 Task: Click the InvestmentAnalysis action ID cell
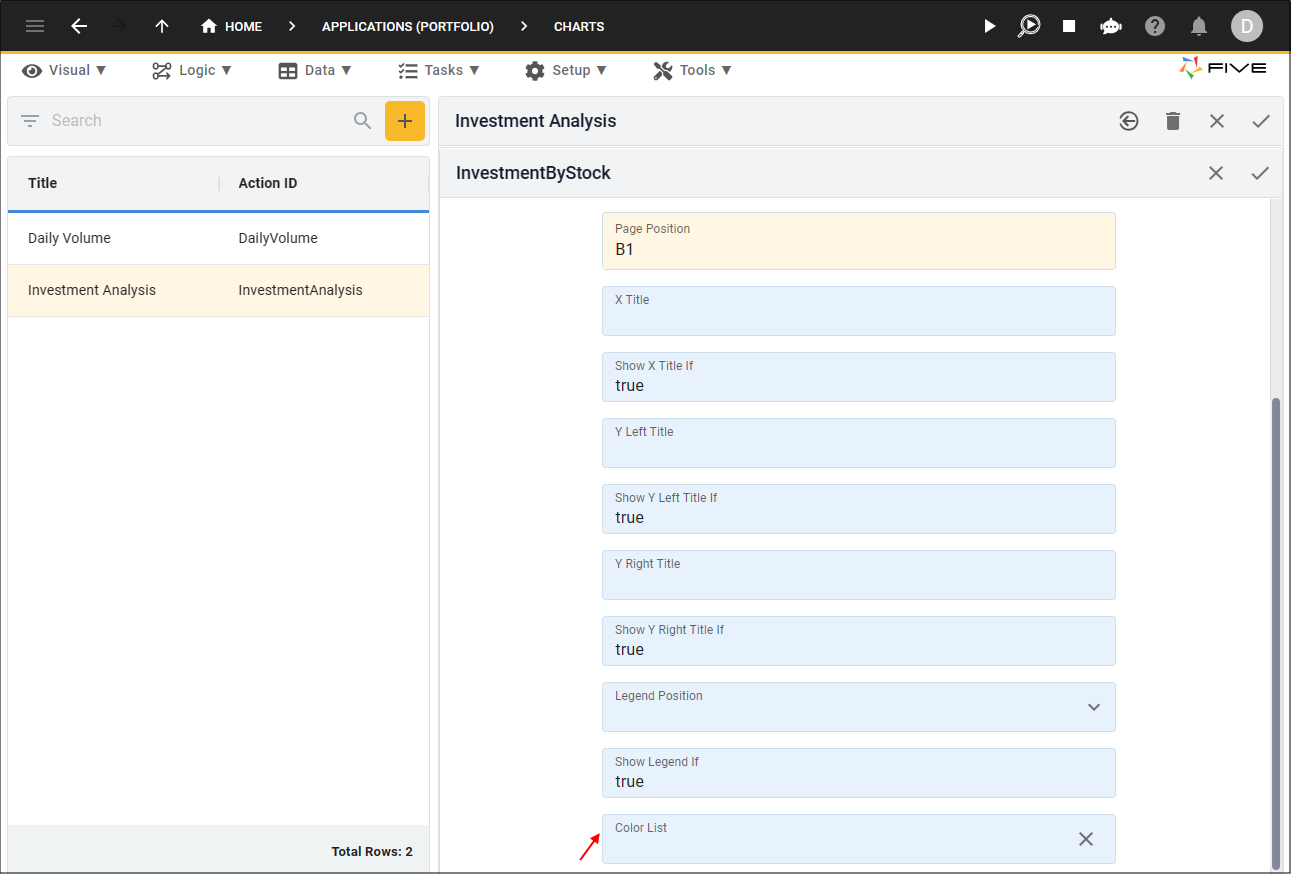(x=300, y=290)
